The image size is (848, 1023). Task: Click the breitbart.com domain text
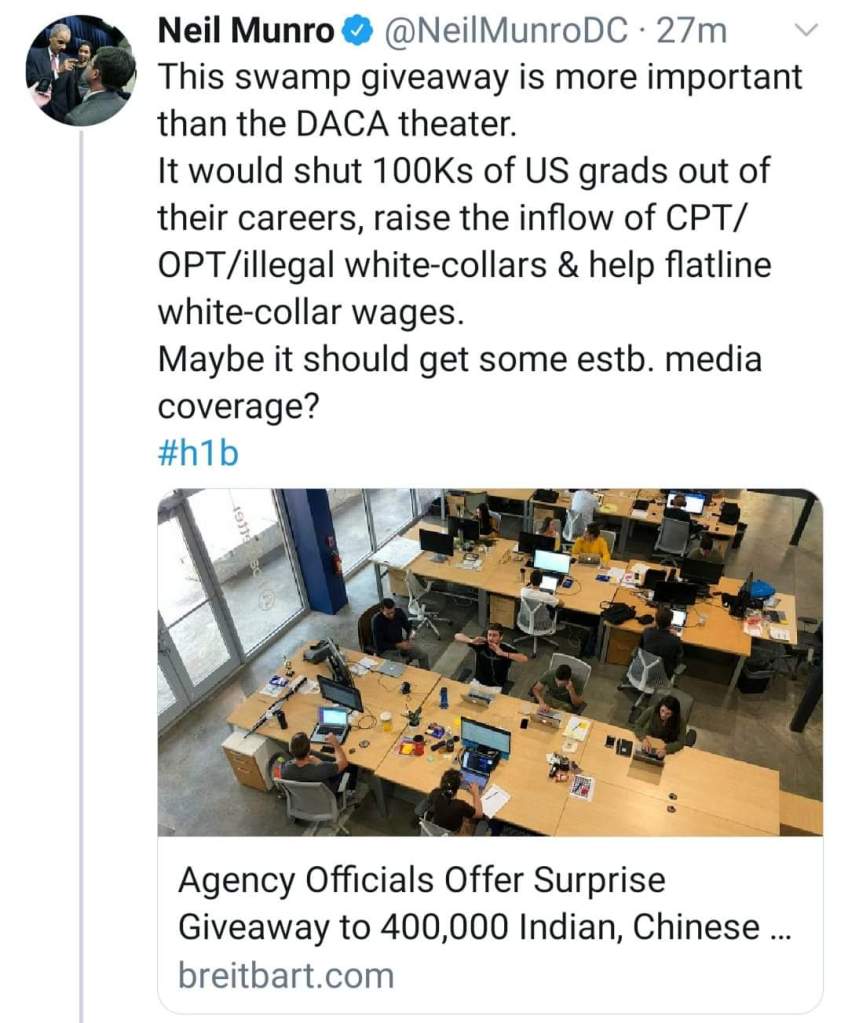[x=286, y=975]
